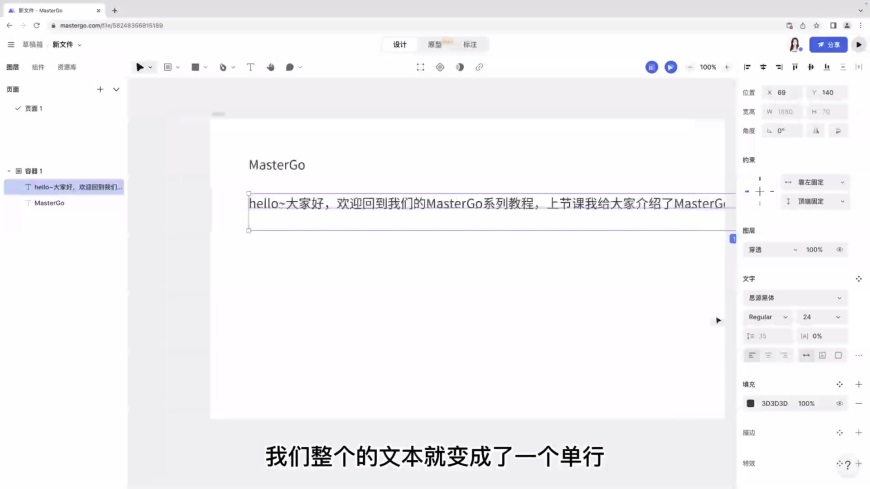
Task: Align selection to left edge
Action: click(747, 67)
